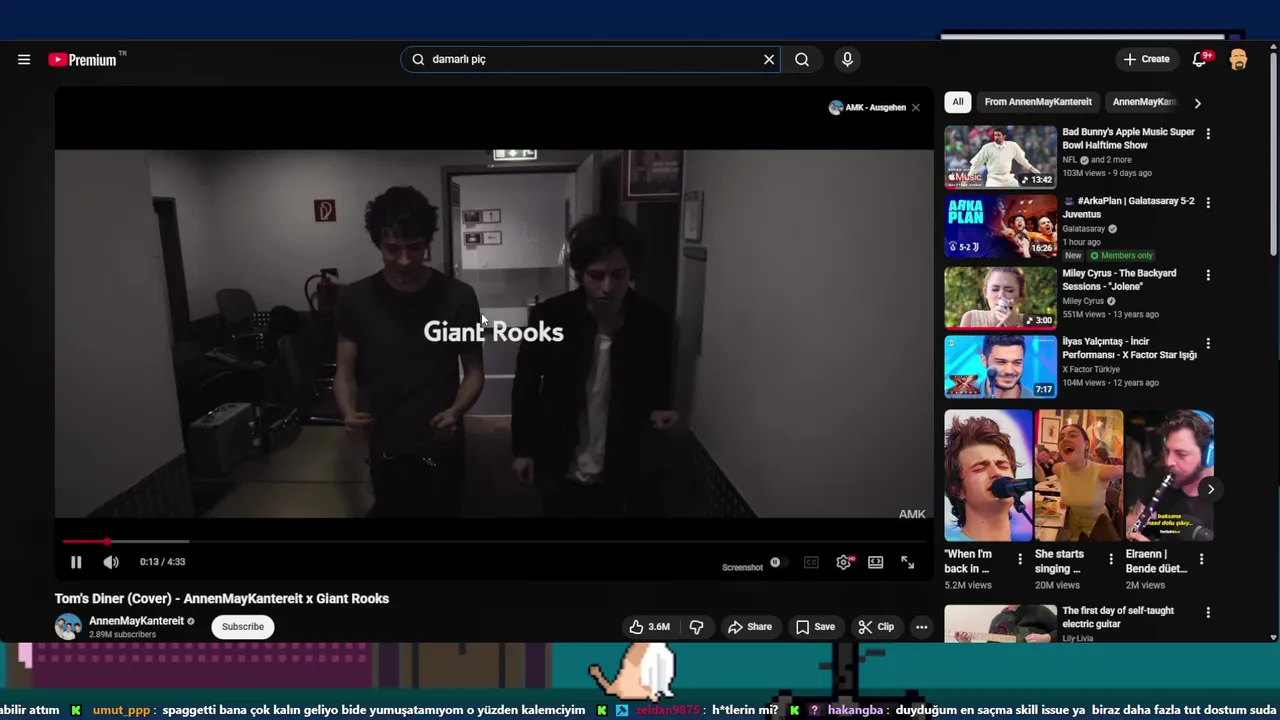1280x720 pixels.
Task: Subscribe to AnnenMayKantereit channel
Action: point(243,627)
